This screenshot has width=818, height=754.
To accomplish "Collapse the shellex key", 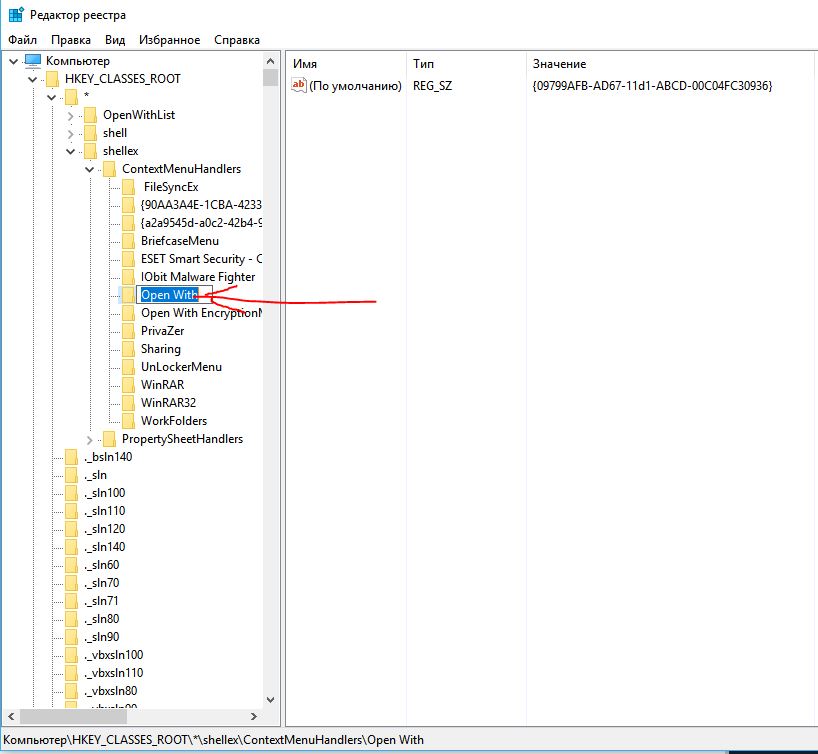I will pos(70,151).
